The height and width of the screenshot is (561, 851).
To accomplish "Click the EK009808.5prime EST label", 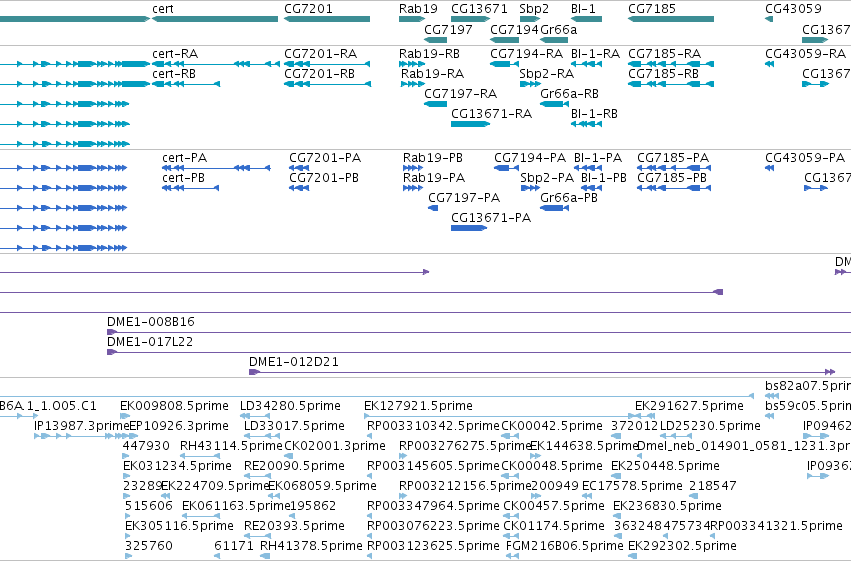I will [x=174, y=406].
